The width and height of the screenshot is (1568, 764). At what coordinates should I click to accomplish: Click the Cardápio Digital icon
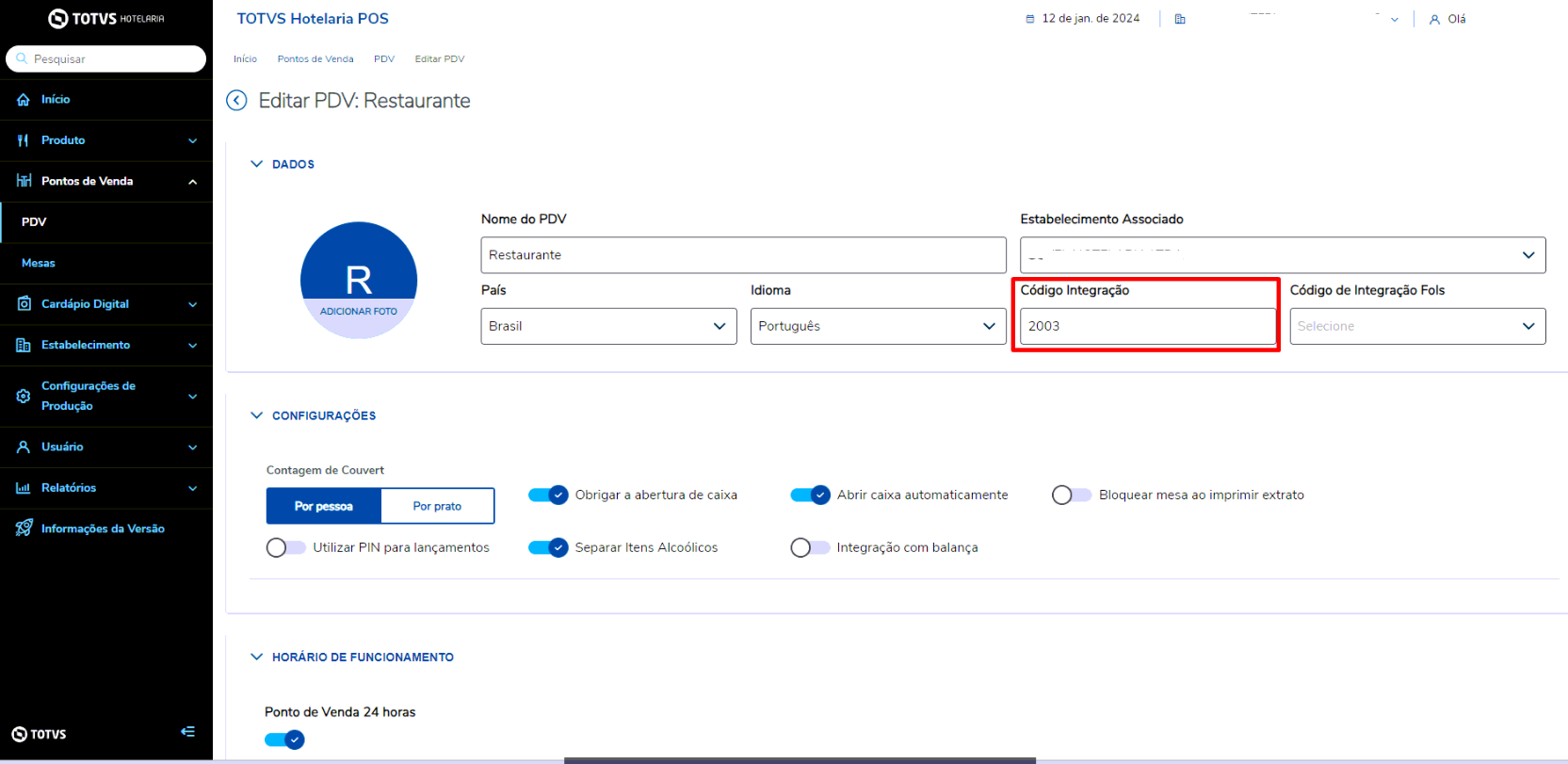pyautogui.click(x=24, y=303)
